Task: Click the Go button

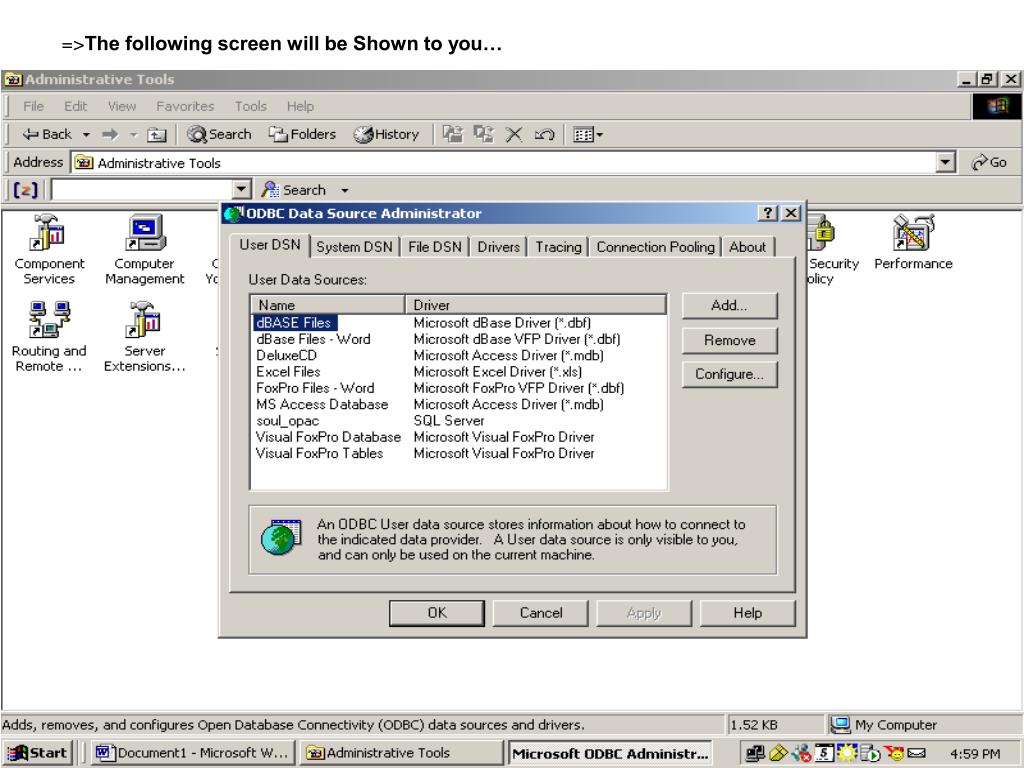Action: [x=989, y=162]
